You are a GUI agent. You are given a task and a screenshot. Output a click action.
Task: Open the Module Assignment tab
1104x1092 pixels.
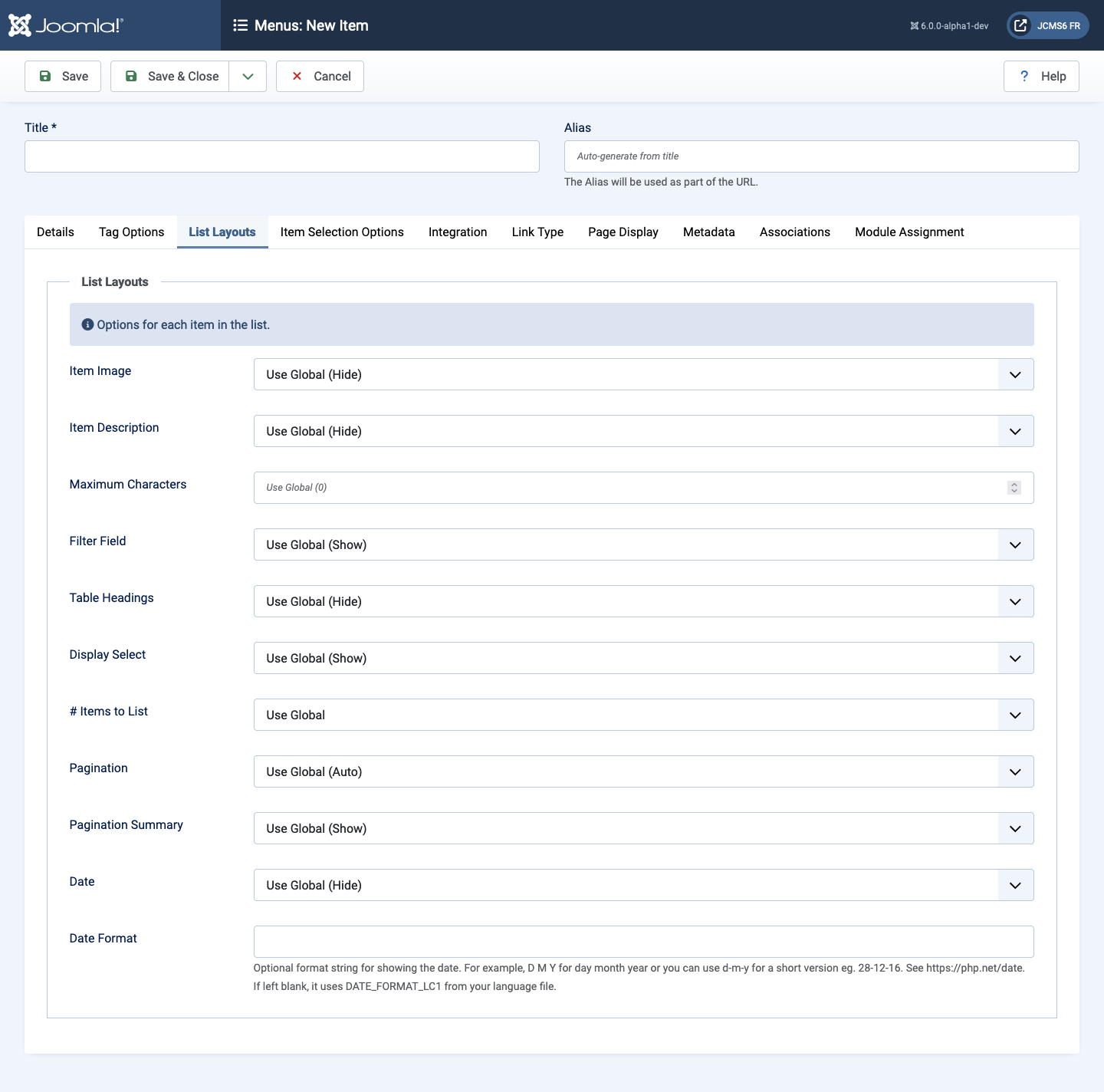(909, 232)
